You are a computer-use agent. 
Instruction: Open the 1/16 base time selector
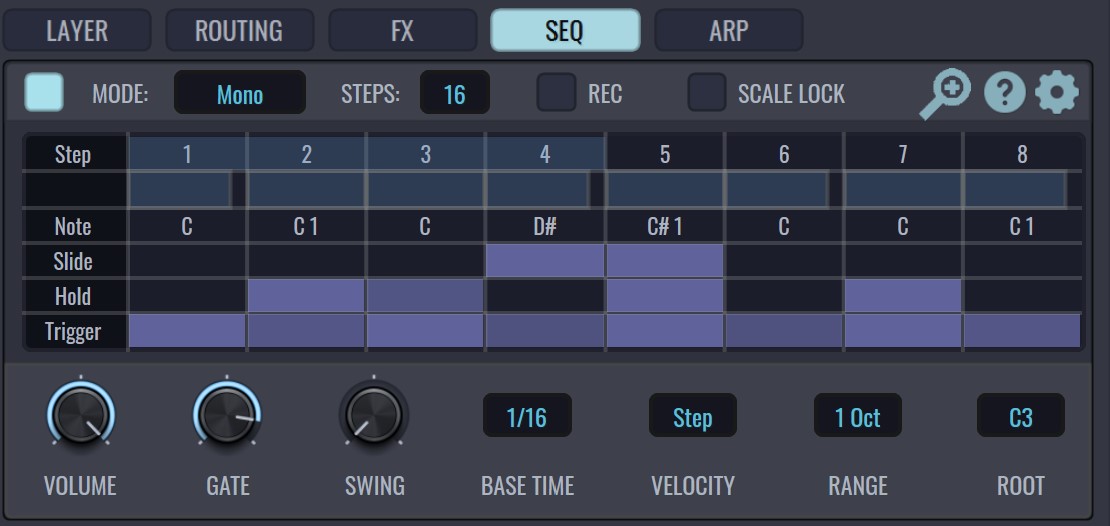[527, 416]
